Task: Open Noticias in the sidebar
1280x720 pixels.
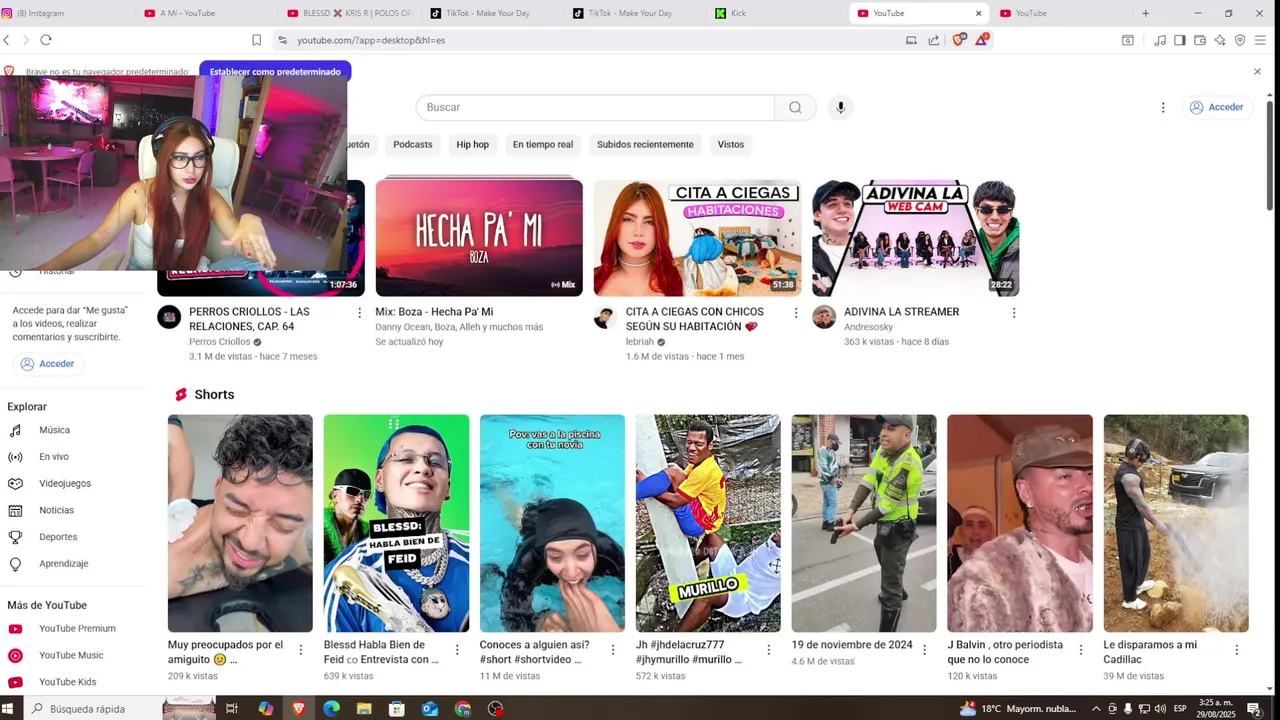Action: (56, 510)
